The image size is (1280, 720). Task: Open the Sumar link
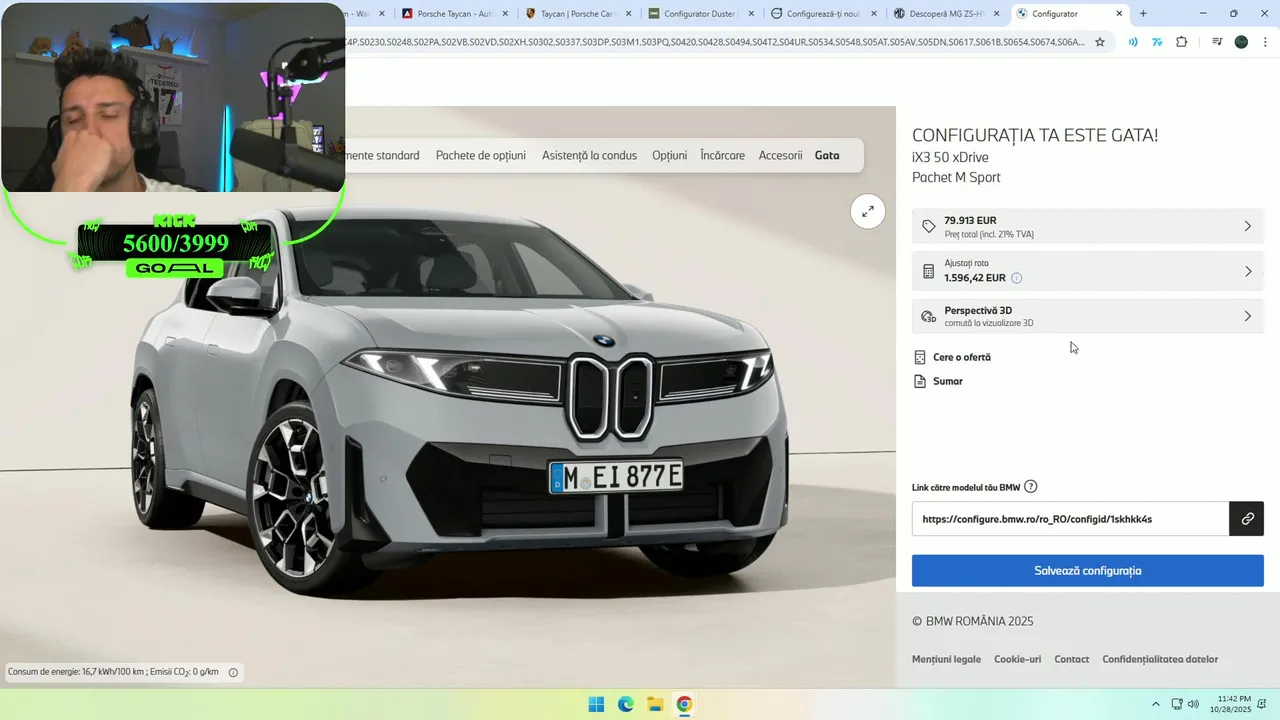(x=948, y=381)
